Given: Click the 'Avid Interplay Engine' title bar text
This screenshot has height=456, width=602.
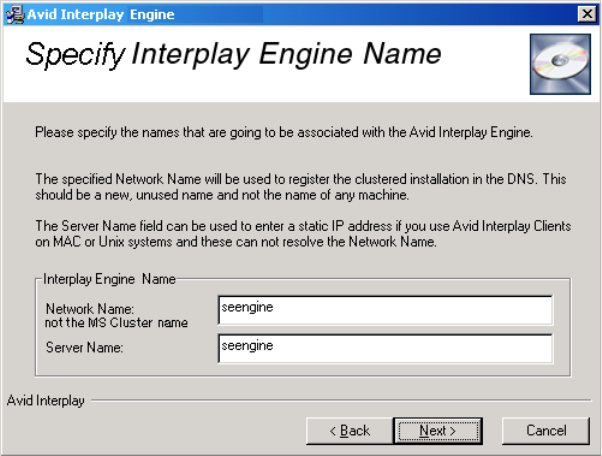Looking at the screenshot, I should pos(101,15).
